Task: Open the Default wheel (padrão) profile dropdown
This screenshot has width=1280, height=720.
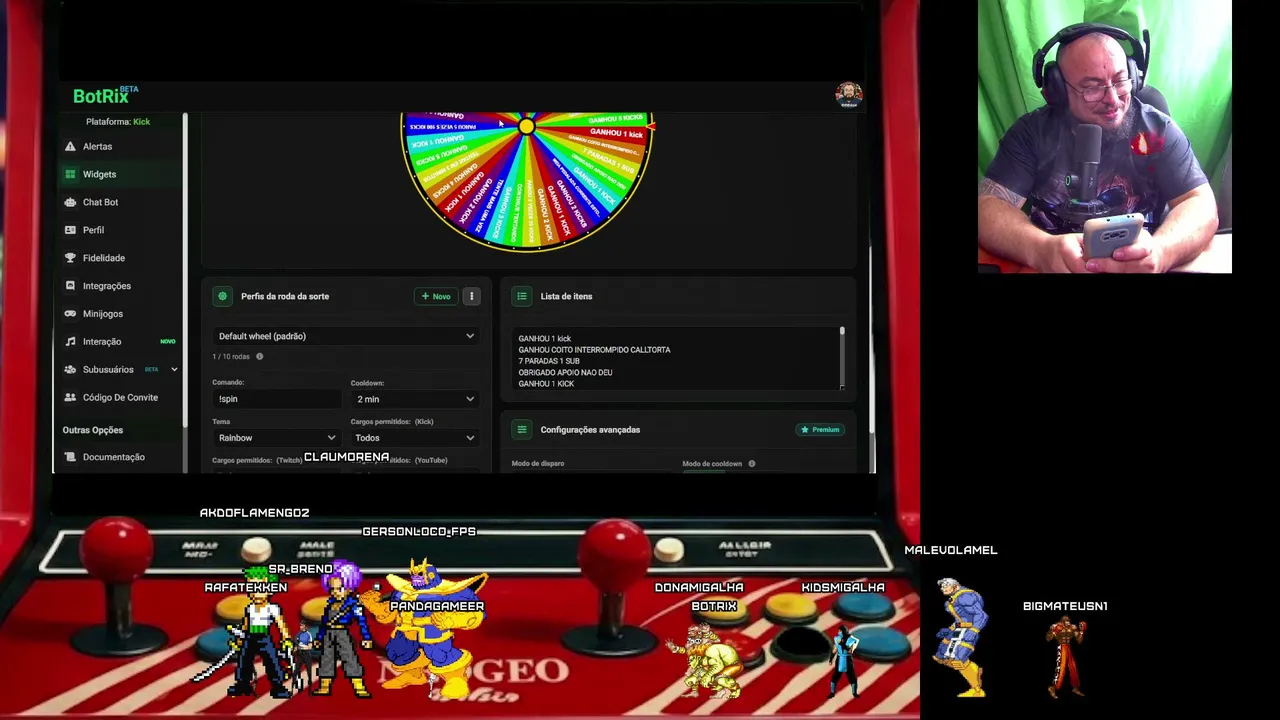Action: 346,336
